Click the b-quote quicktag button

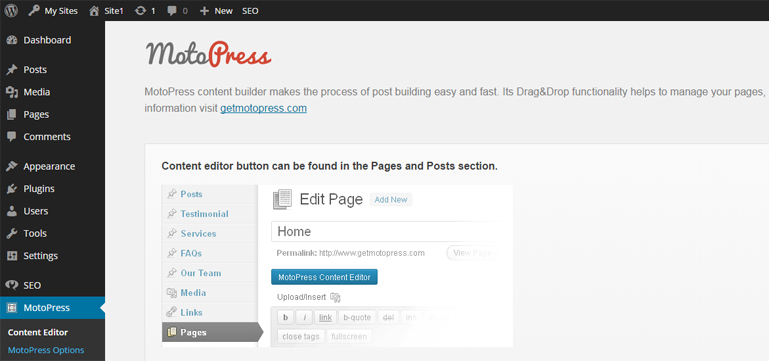point(357,318)
